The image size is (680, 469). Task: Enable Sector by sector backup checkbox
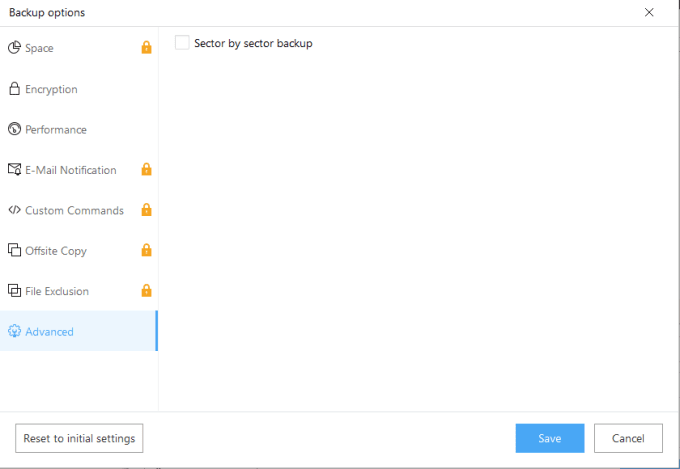coord(182,43)
